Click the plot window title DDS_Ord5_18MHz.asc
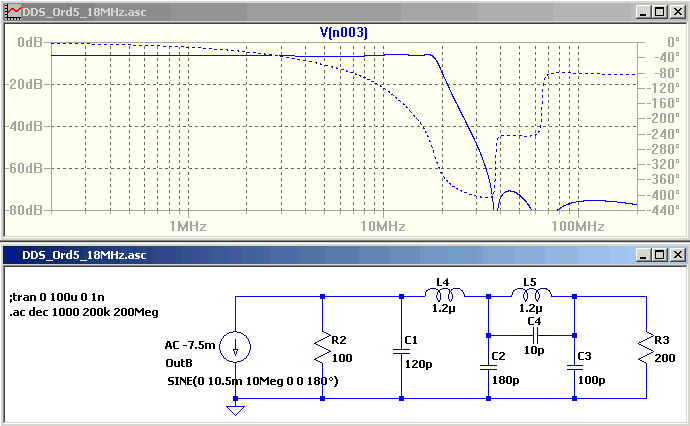 point(84,12)
